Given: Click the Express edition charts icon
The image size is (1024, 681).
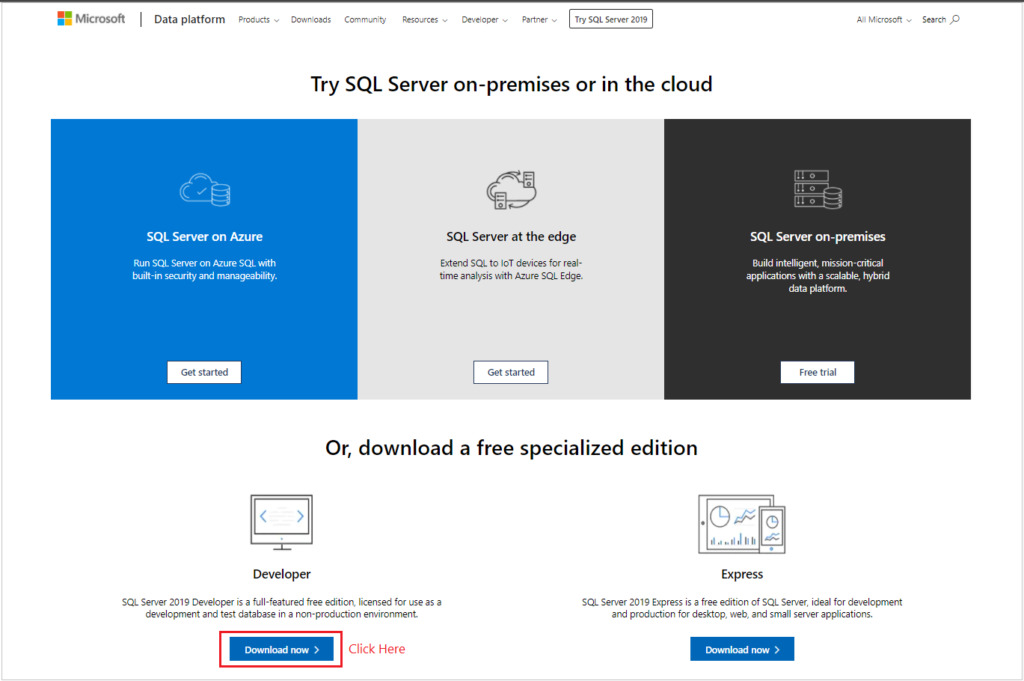Looking at the screenshot, I should click(742, 524).
